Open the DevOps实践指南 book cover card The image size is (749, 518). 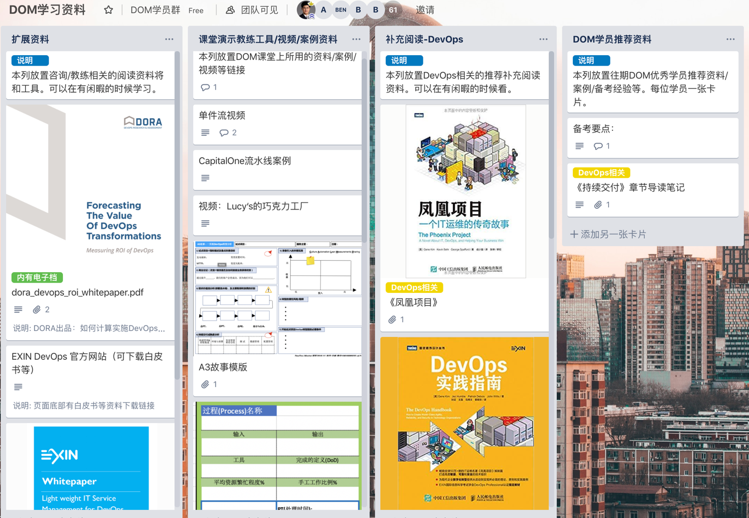click(465, 424)
